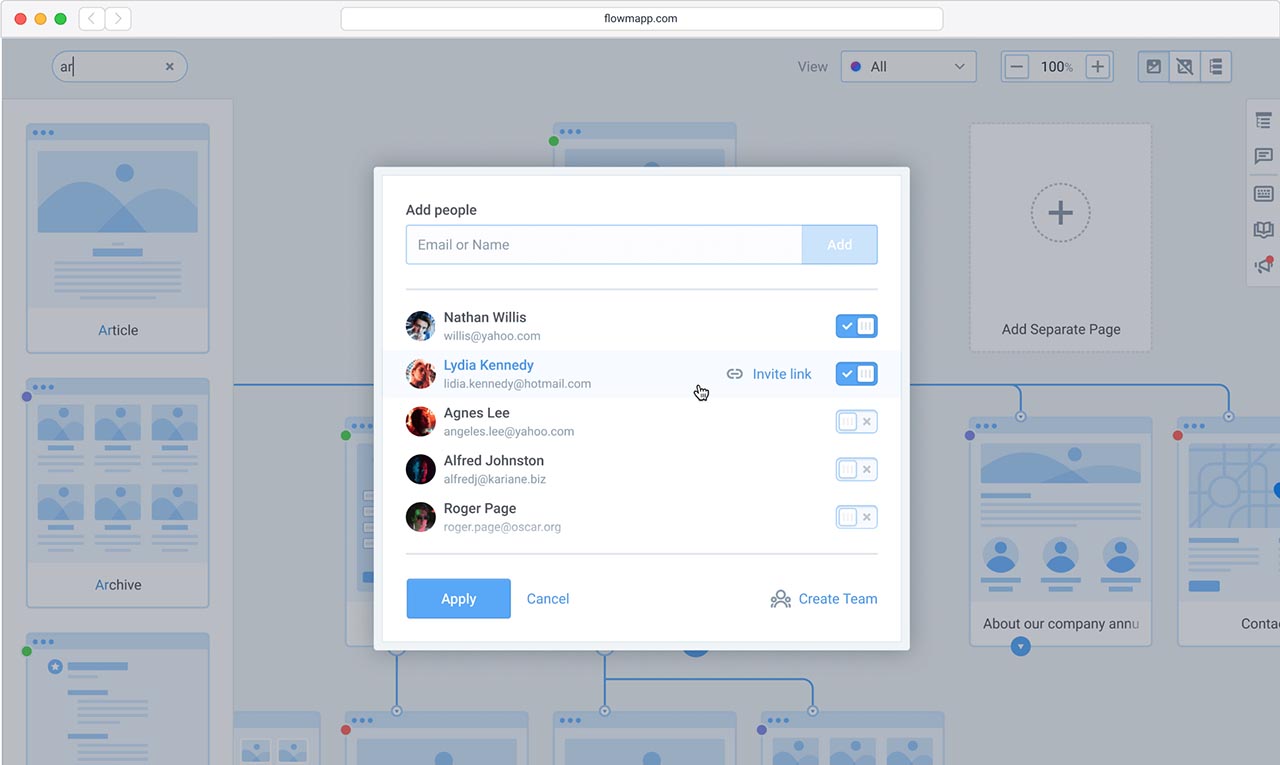The width and height of the screenshot is (1280, 765).
Task: Click Nathan Willis name text
Action: [x=485, y=317]
